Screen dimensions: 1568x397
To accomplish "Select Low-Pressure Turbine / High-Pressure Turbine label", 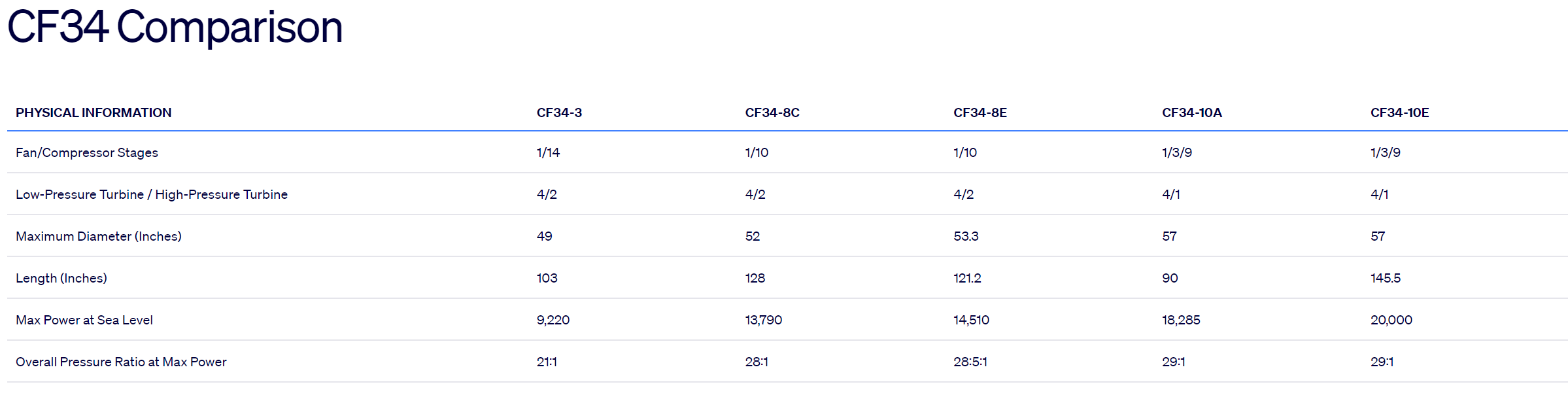I will click(x=152, y=194).
